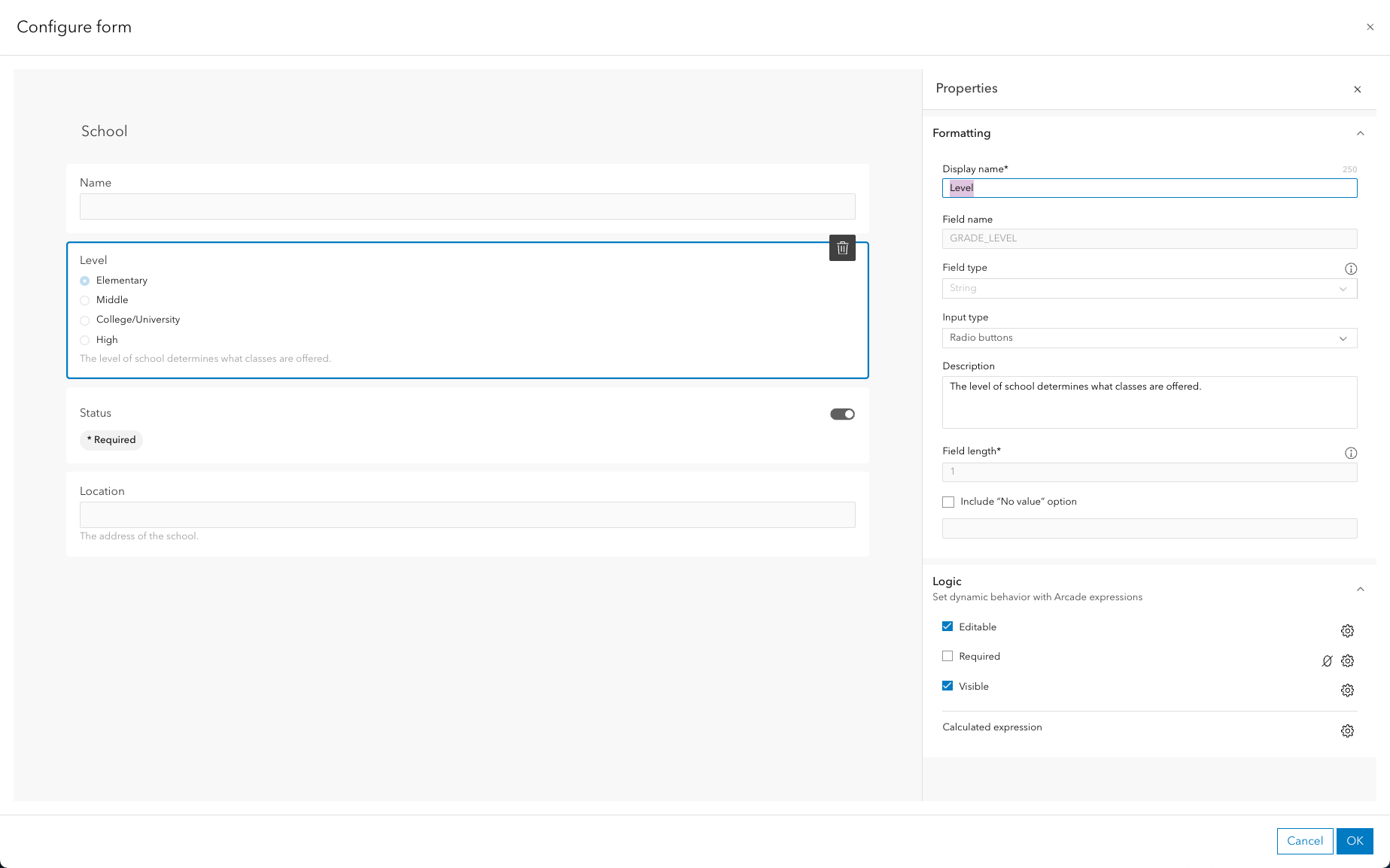Delete the Level field using trash icon

[842, 247]
